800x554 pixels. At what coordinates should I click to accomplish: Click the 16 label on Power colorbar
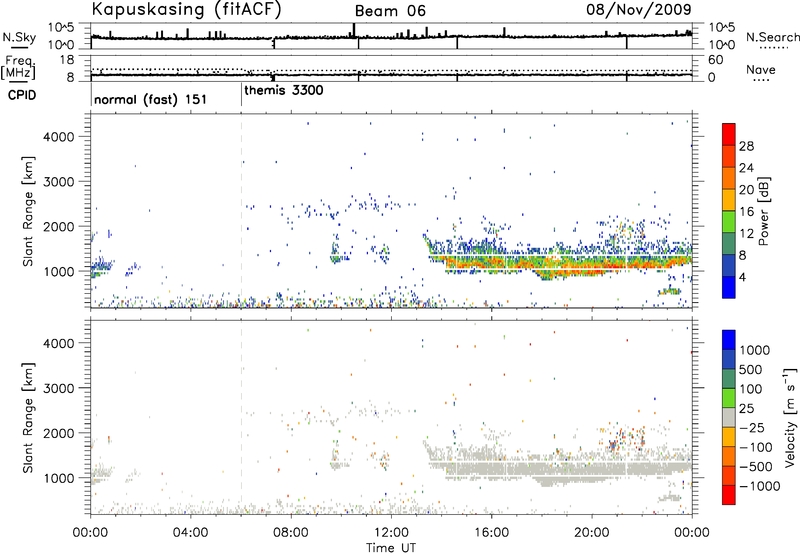pyautogui.click(x=746, y=212)
